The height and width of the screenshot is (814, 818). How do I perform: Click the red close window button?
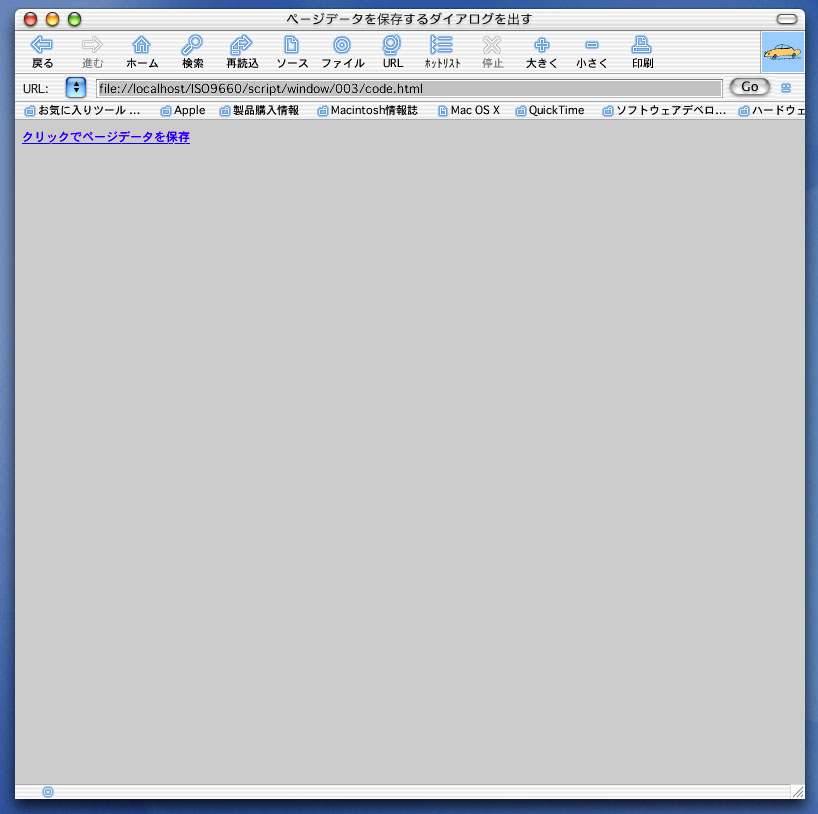click(x=30, y=19)
